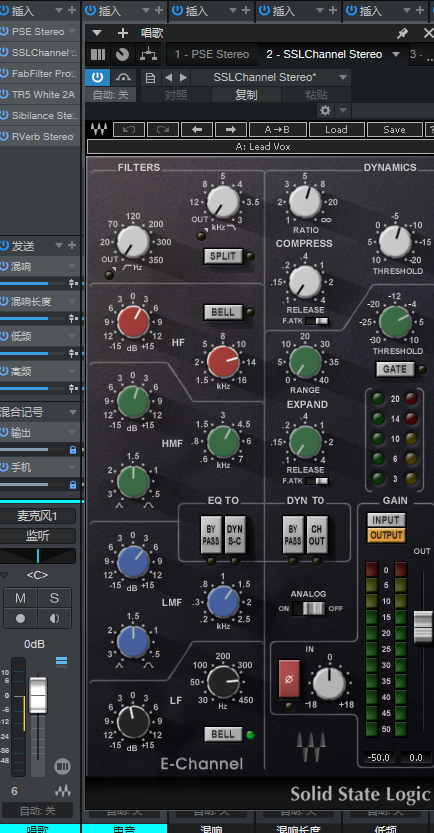Open the 插入 inserts dropdown arrow
The image size is (434, 833).
(x=58, y=10)
